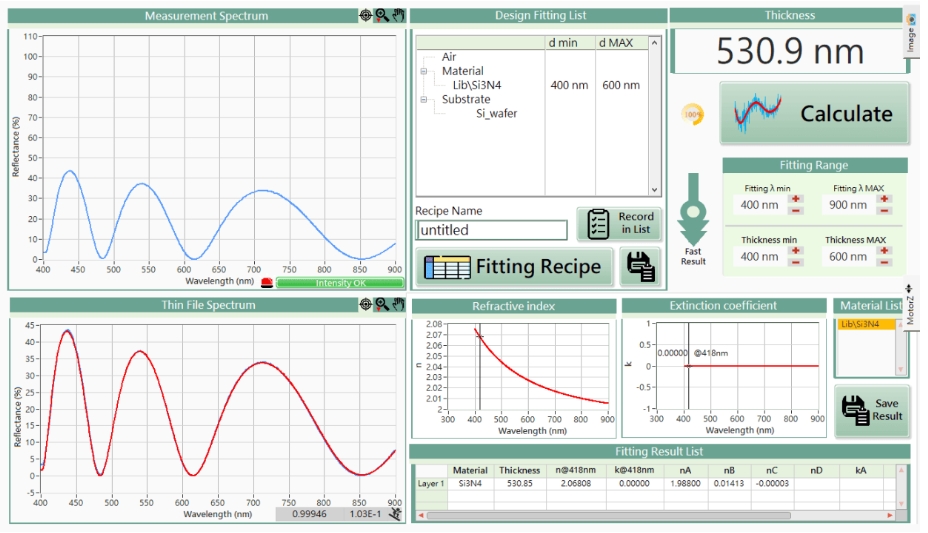Screen dimensions: 928x533
Task: Click the Calculate button
Action: point(814,114)
